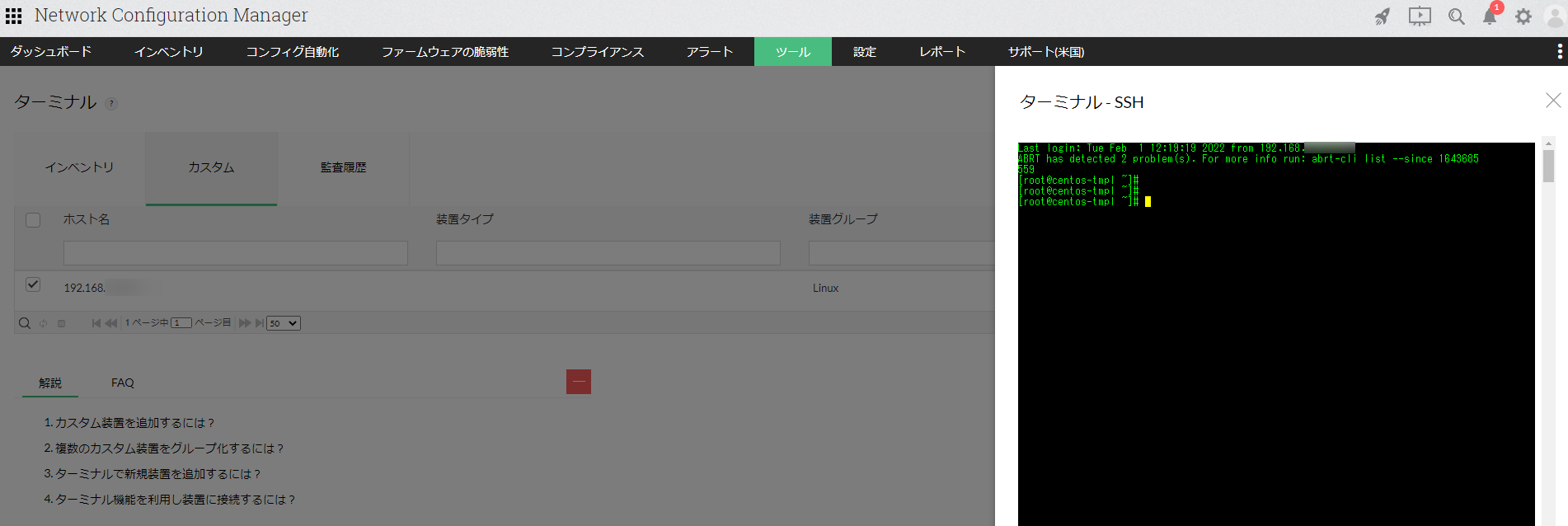Click the Linux device group cell
The height and width of the screenshot is (526, 1568).
[x=825, y=288]
